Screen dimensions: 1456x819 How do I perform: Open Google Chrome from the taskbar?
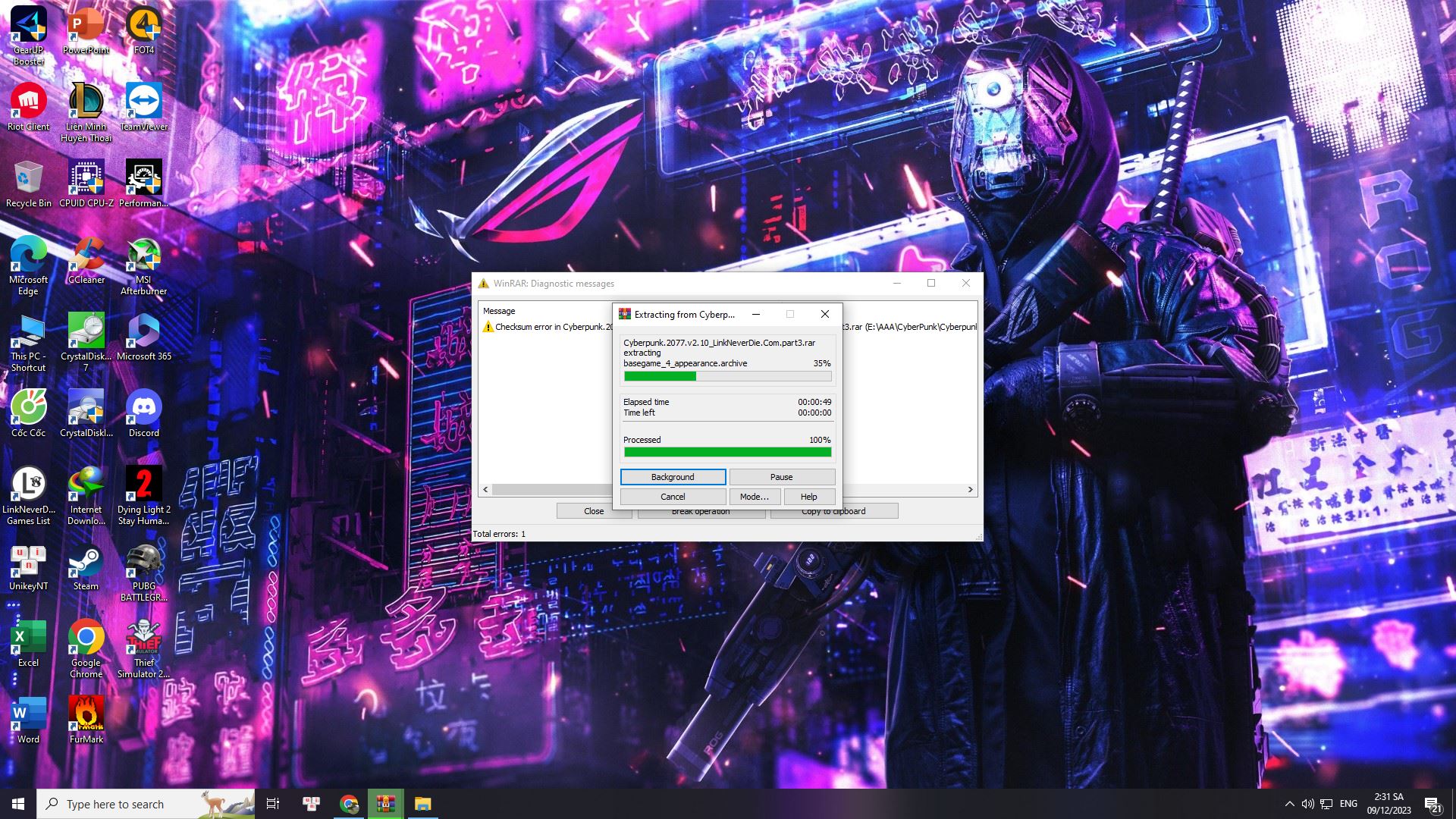coord(349,804)
